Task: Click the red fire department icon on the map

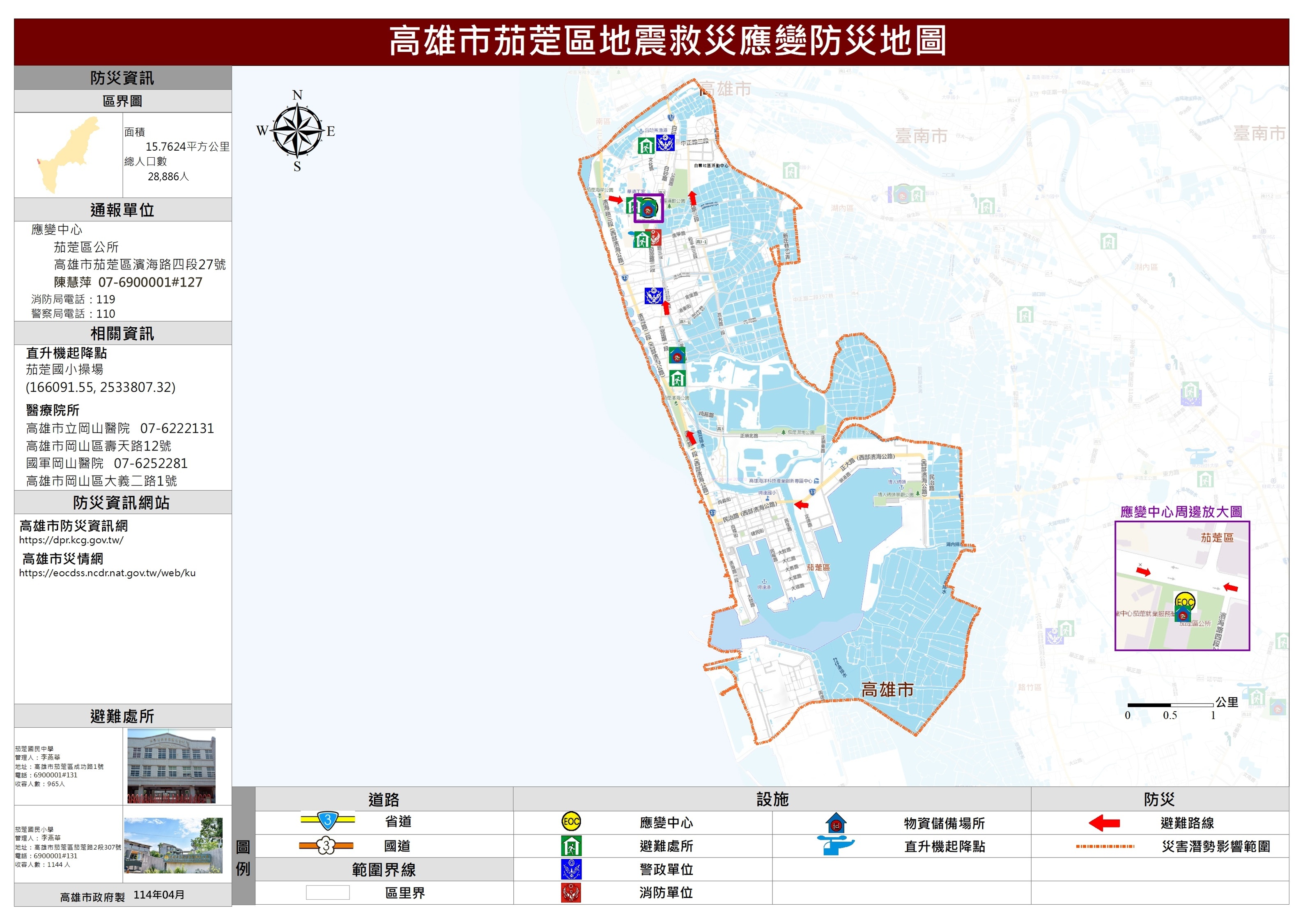Action: pyautogui.click(x=655, y=237)
